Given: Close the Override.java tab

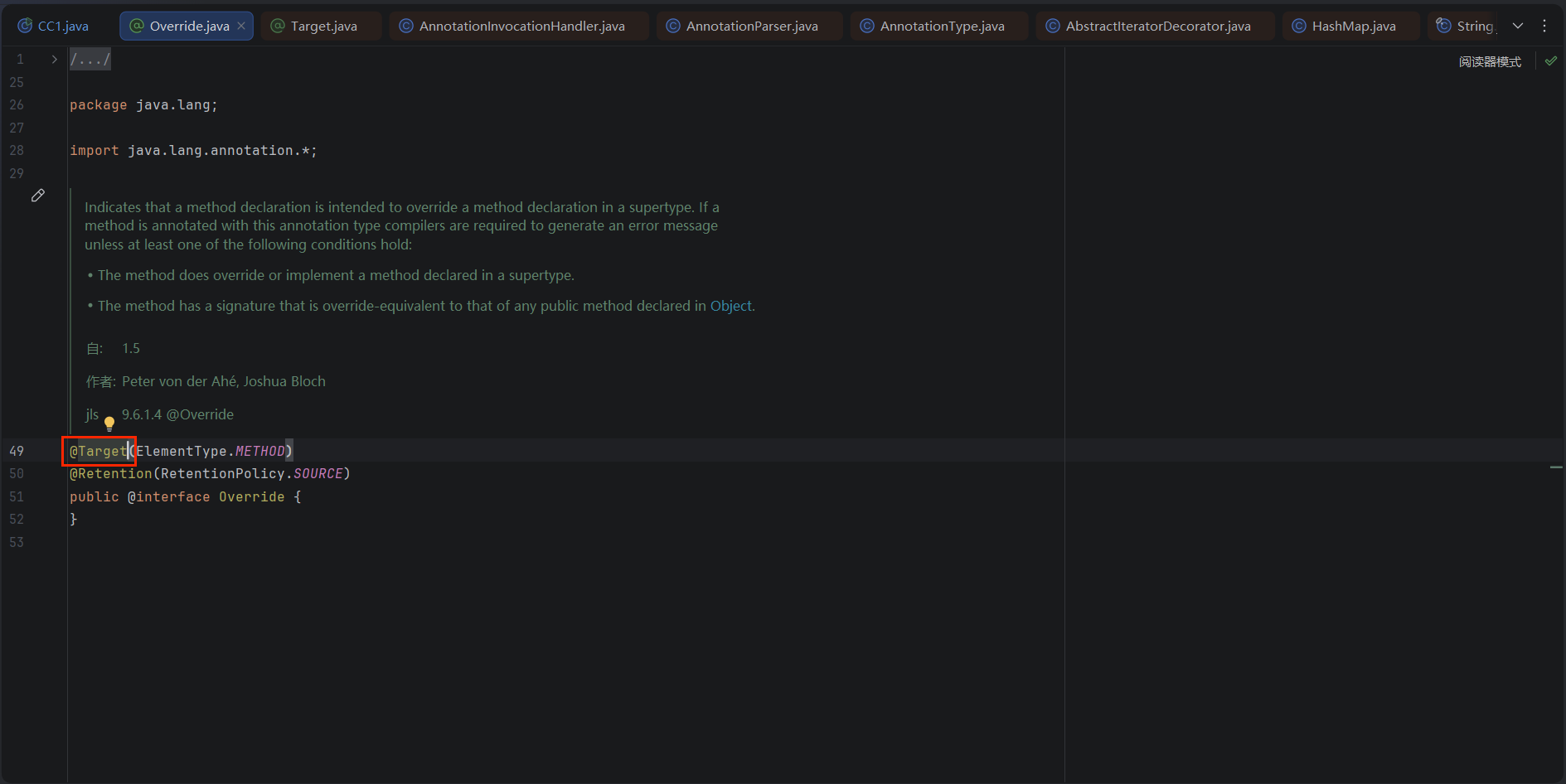Looking at the screenshot, I should [241, 26].
